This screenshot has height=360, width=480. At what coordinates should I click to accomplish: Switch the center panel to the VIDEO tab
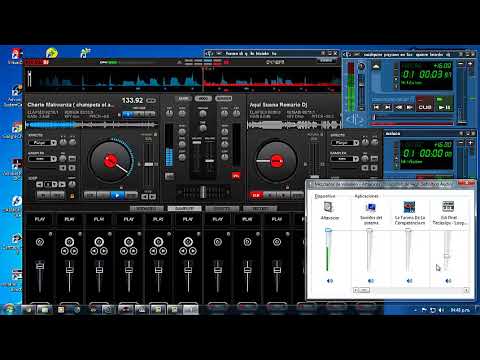tap(203, 99)
